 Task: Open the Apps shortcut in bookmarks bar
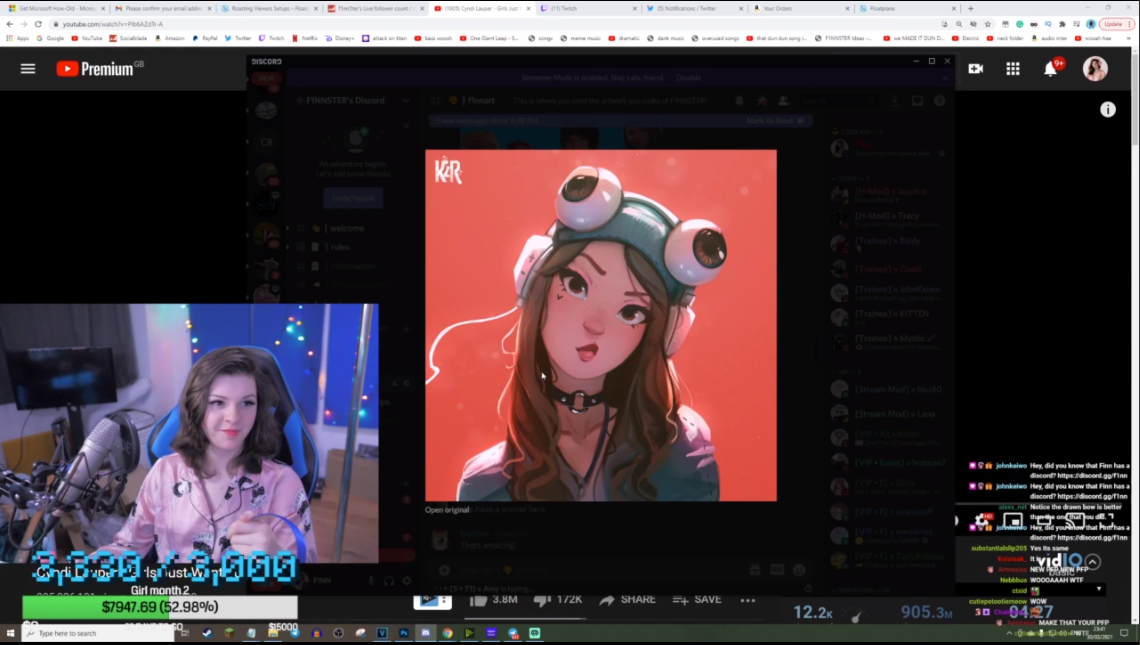[x=18, y=38]
